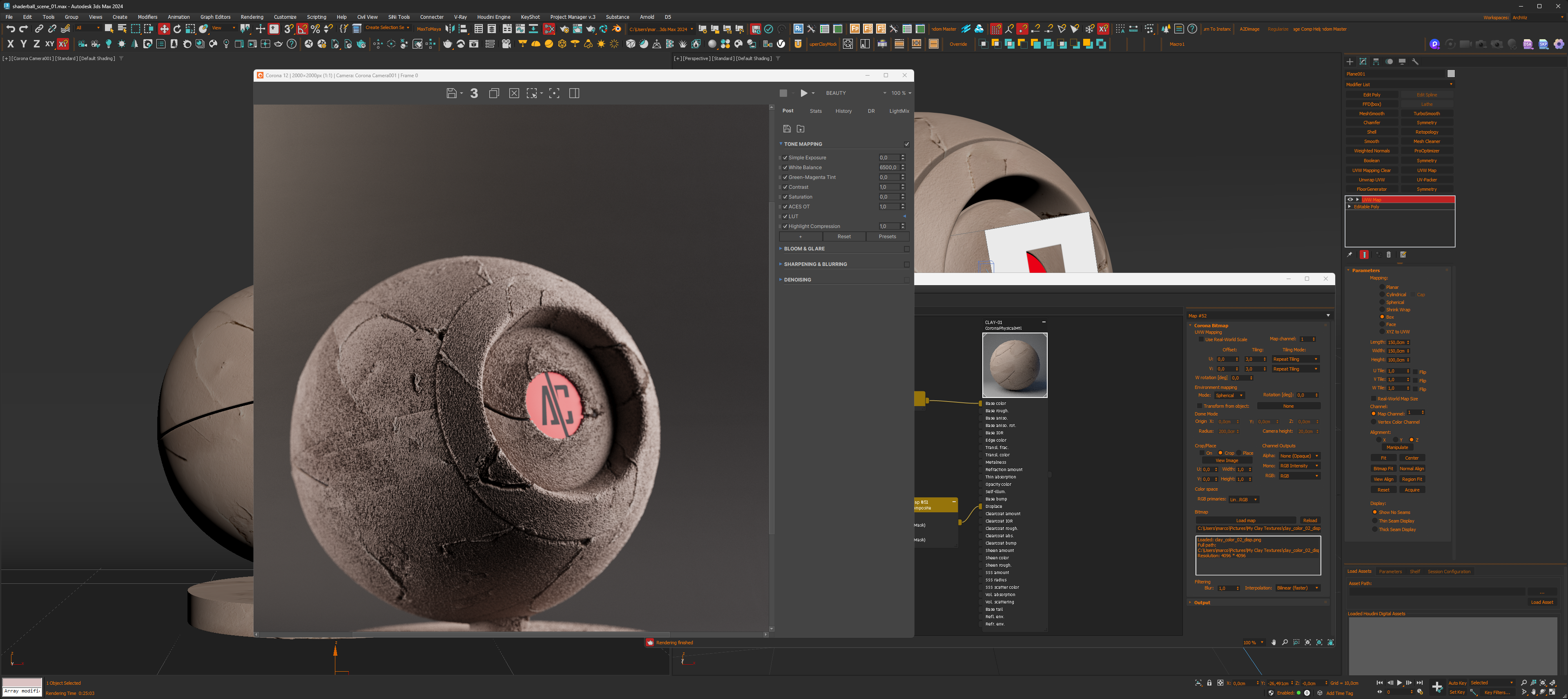Click the Reload bitmap button
1568x699 pixels.
(x=1310, y=520)
